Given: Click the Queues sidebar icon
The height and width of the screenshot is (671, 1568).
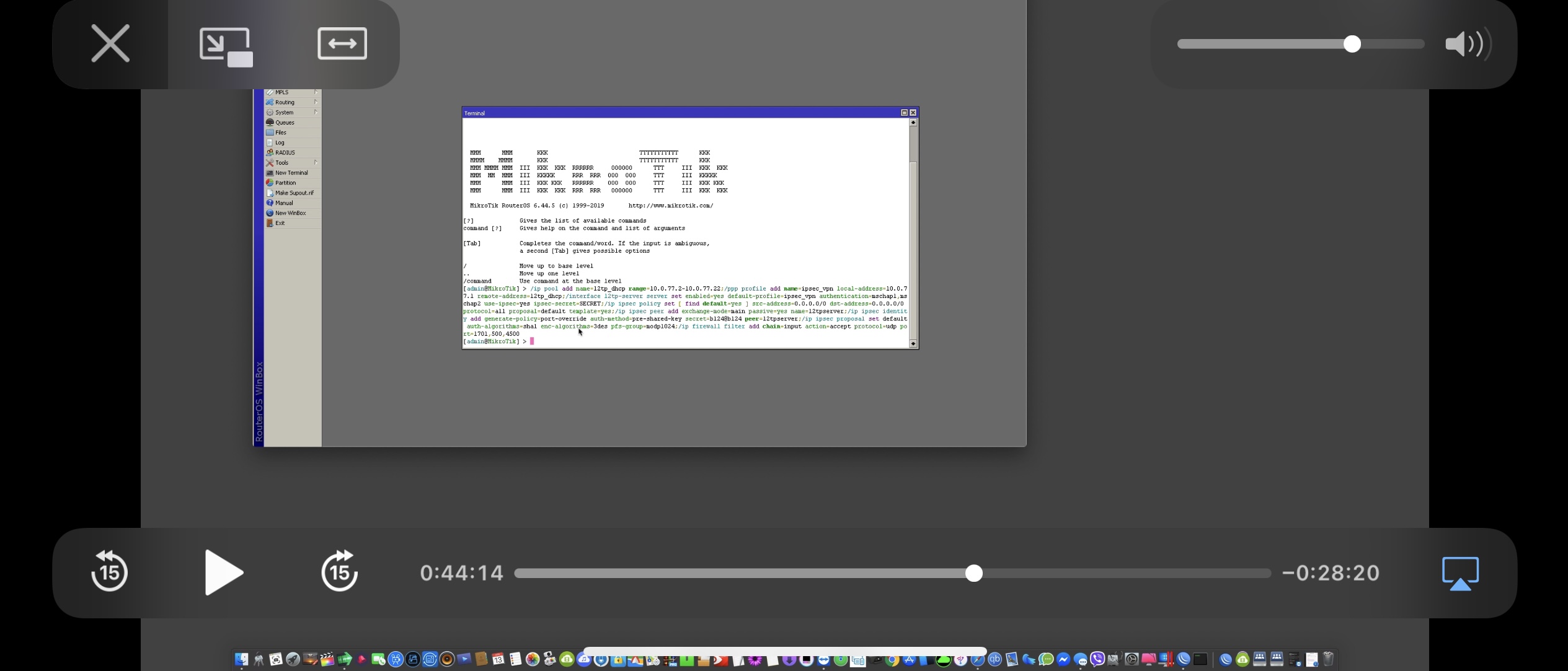Looking at the screenshot, I should tap(270, 123).
